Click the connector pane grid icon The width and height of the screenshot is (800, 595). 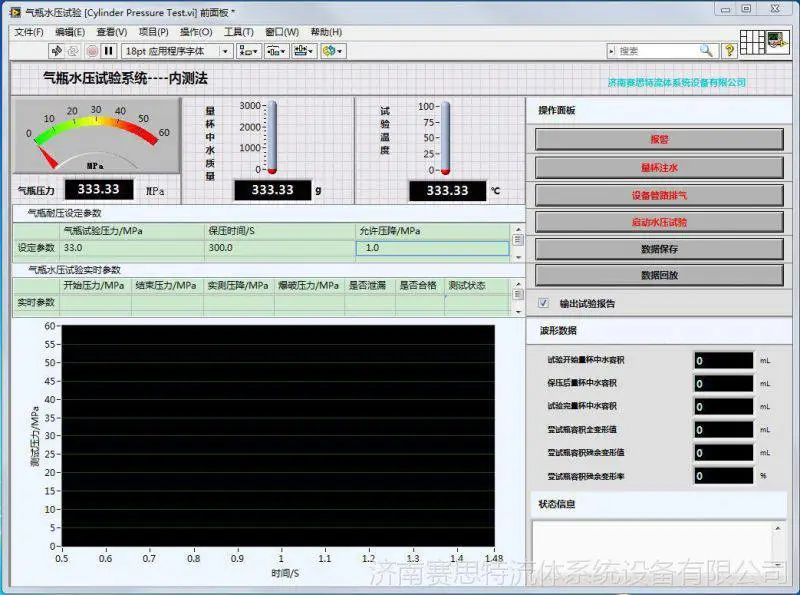click(x=753, y=42)
